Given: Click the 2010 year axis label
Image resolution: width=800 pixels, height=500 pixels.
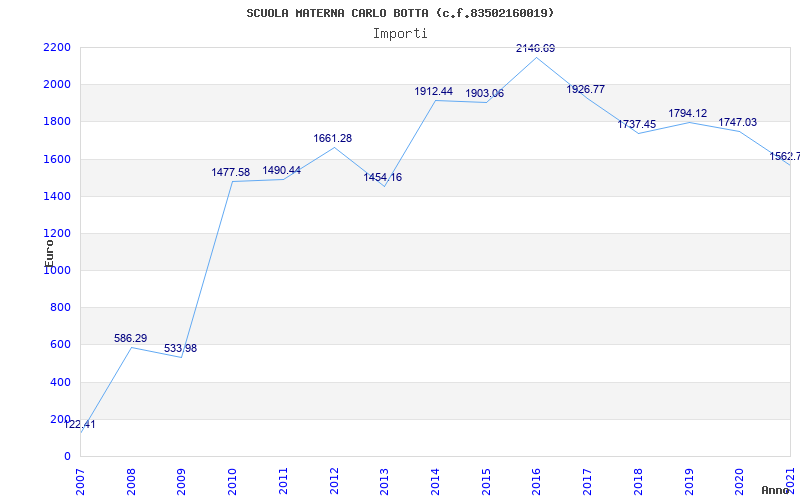Looking at the screenshot, I should pyautogui.click(x=232, y=482).
